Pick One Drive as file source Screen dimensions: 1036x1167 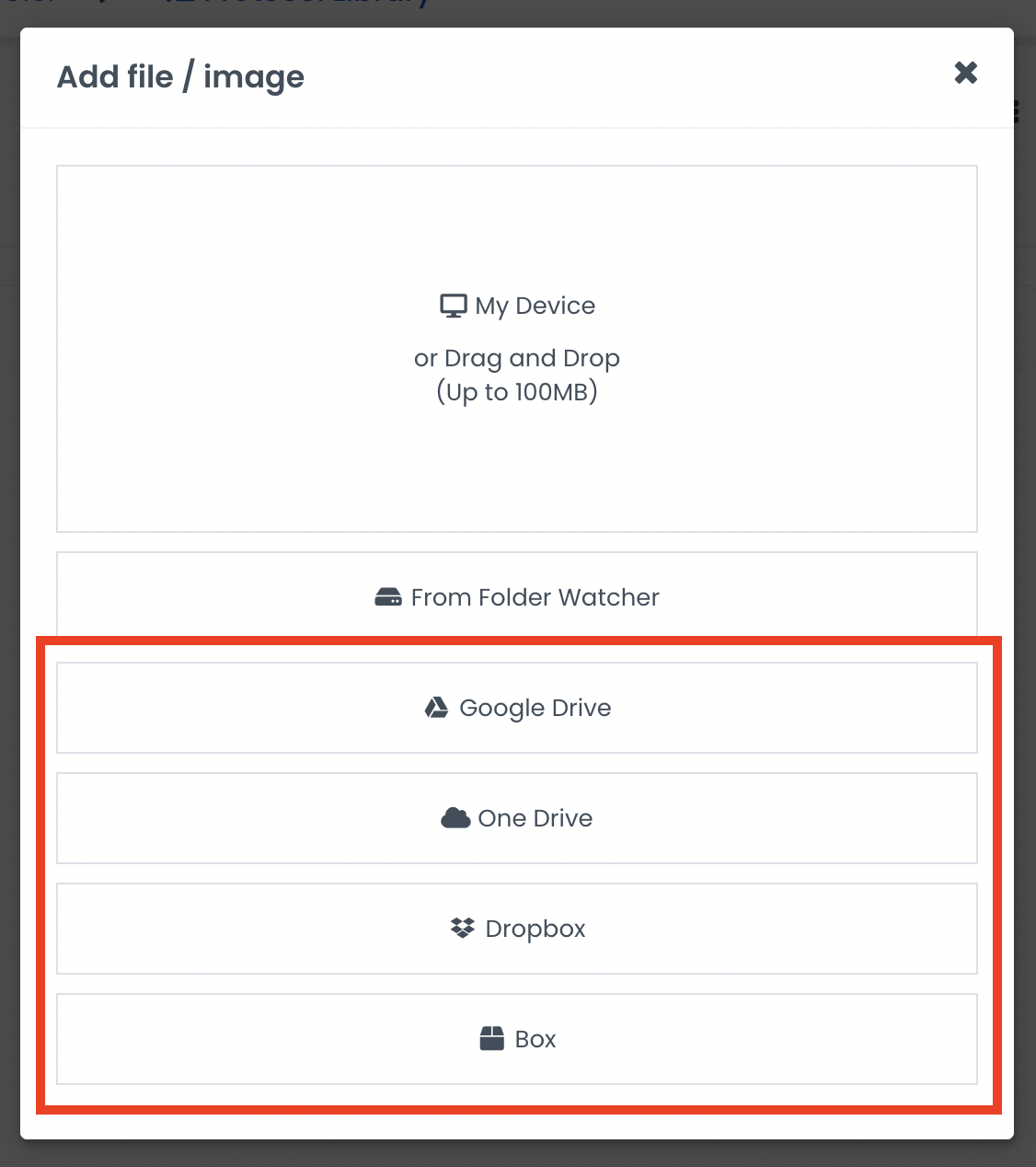coord(517,818)
